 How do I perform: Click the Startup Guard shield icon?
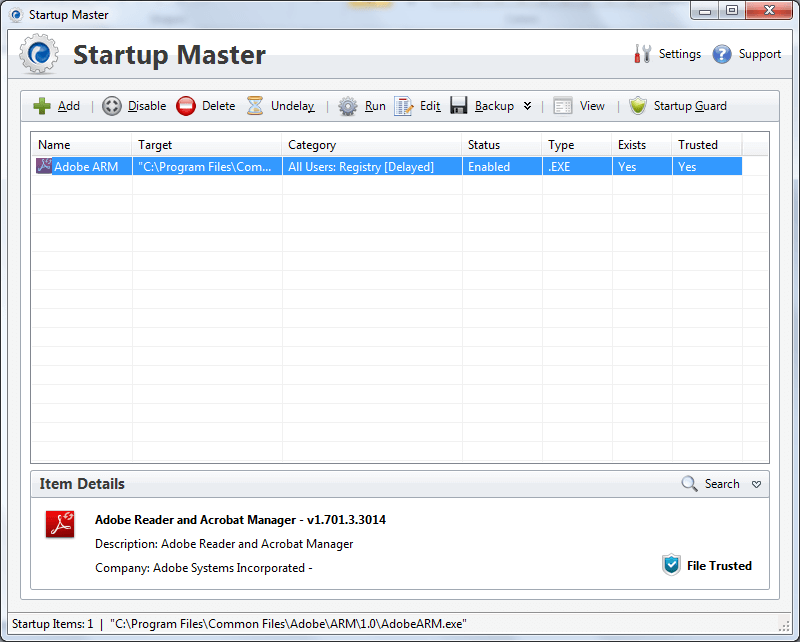point(638,106)
